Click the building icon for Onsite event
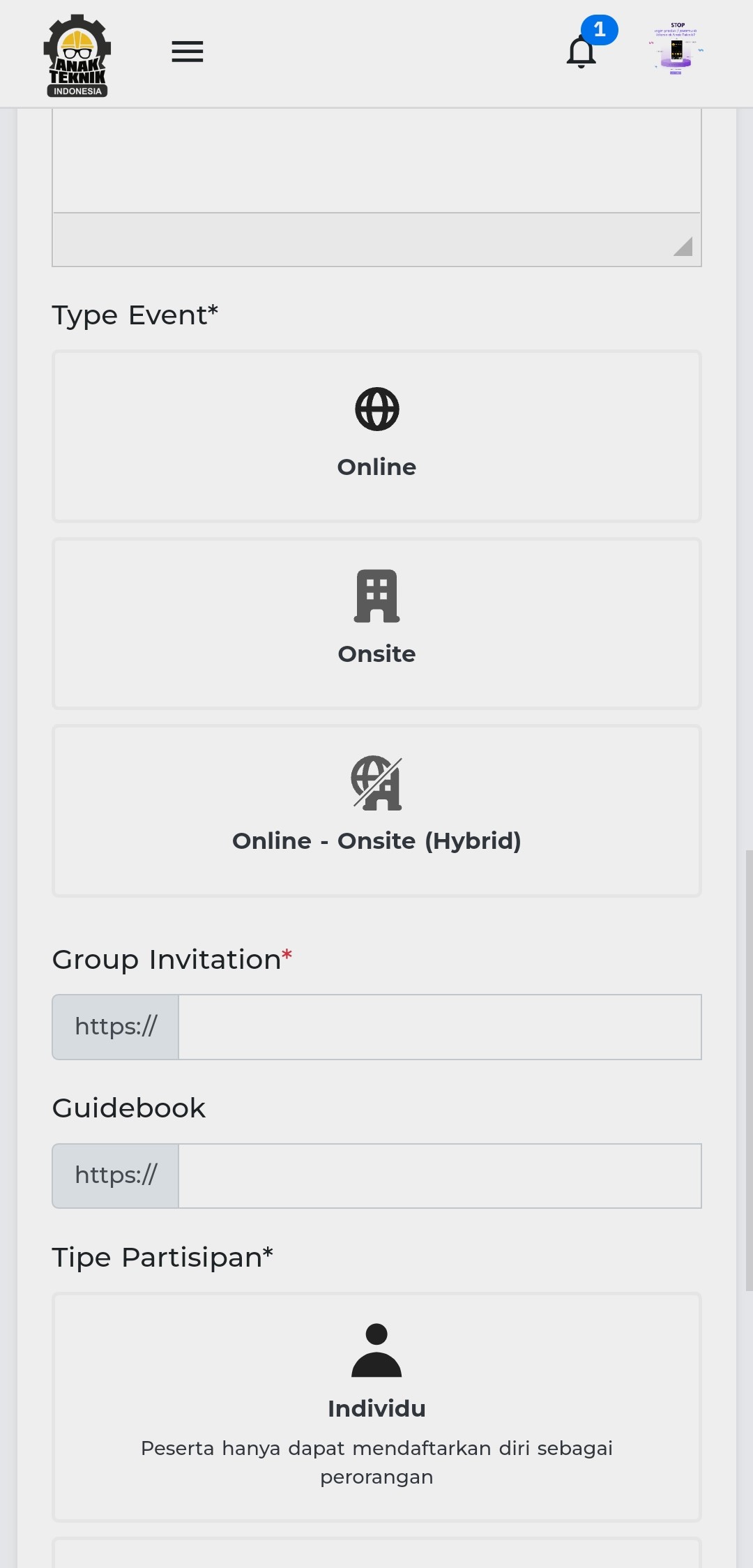The height and width of the screenshot is (1568, 753). pyautogui.click(x=377, y=596)
